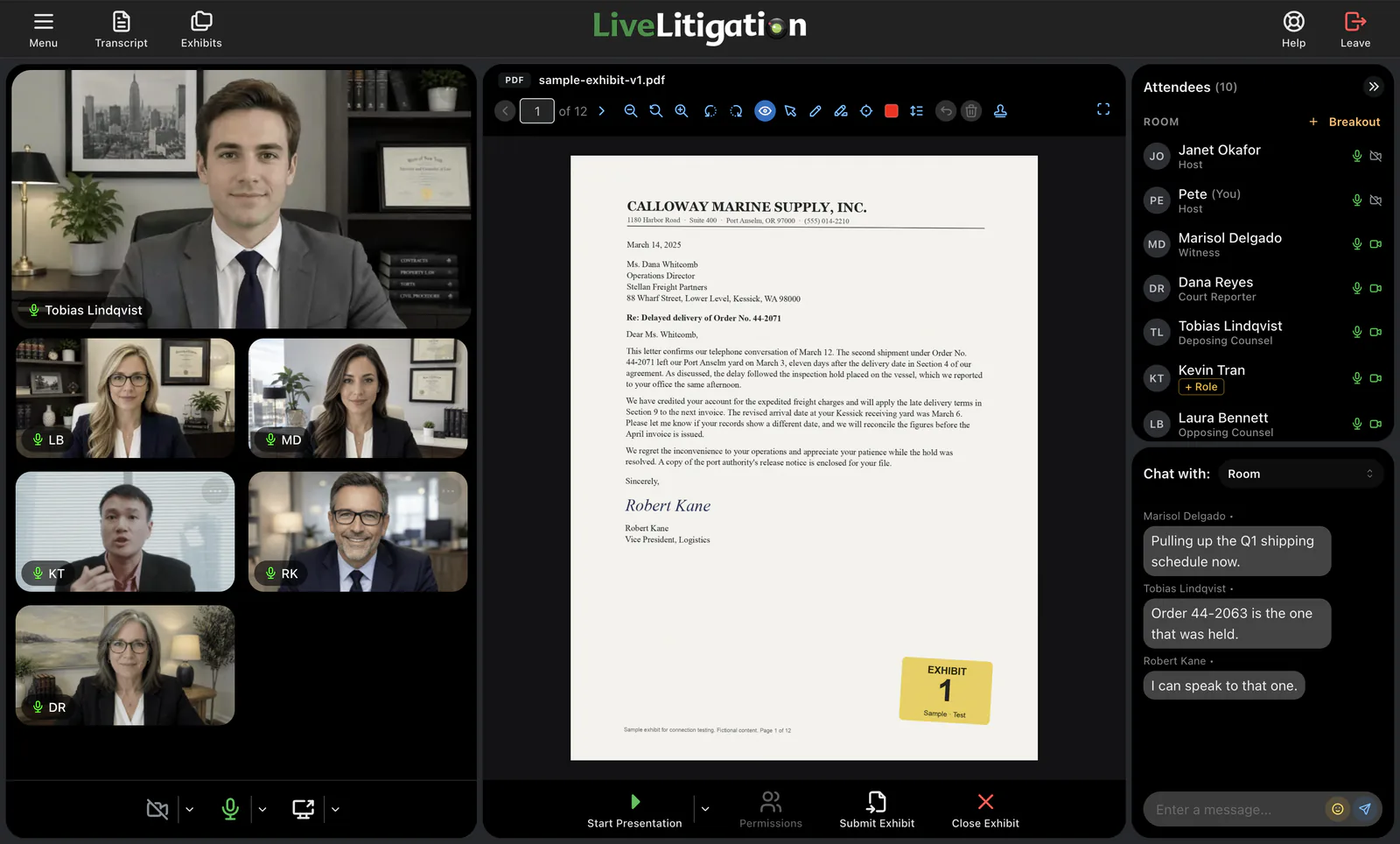This screenshot has width=1400, height=844.
Task: Zoom in on the exhibit PDF
Action: coord(681,111)
